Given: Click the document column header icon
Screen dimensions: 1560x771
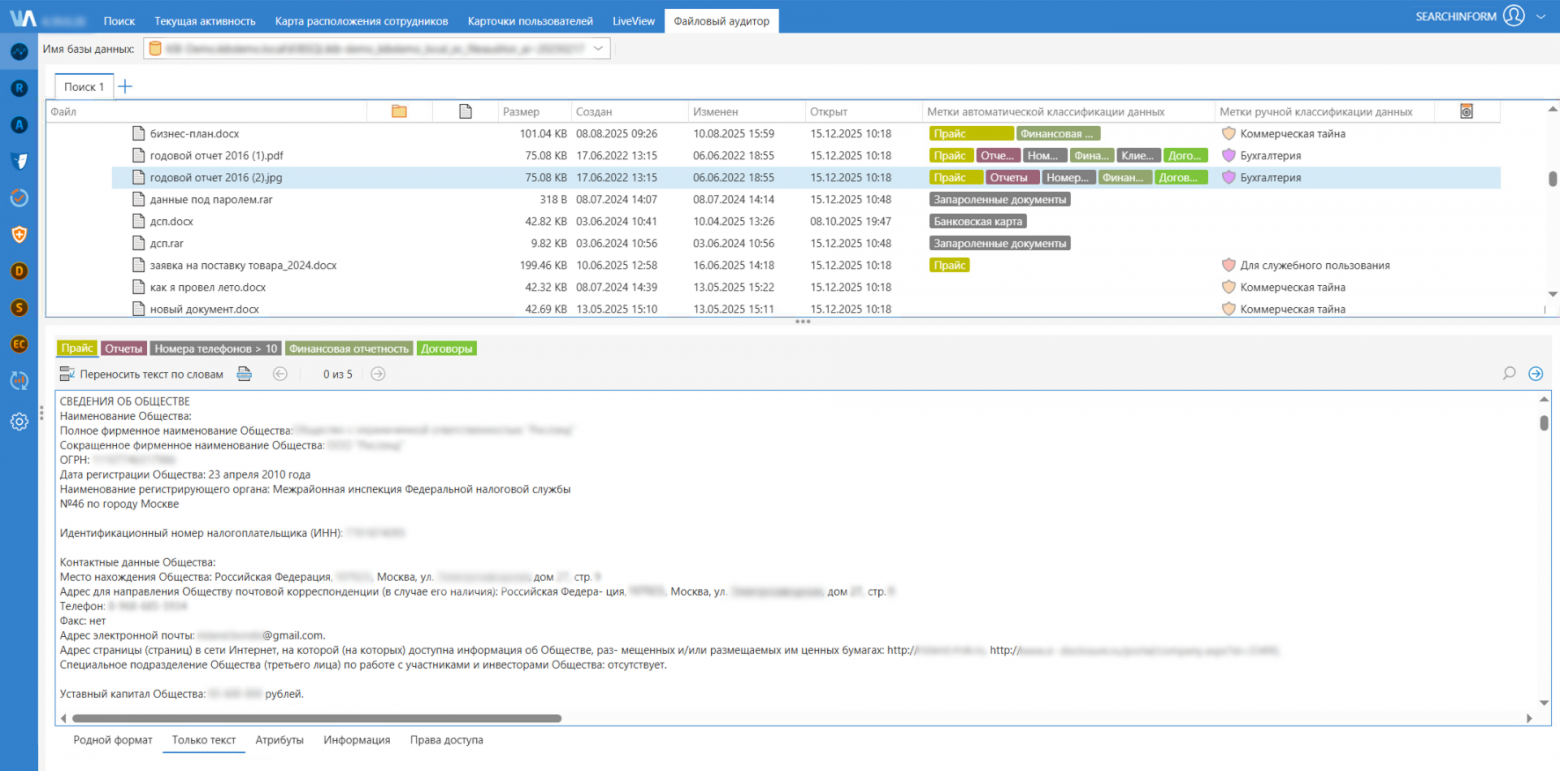Looking at the screenshot, I should click(x=465, y=112).
